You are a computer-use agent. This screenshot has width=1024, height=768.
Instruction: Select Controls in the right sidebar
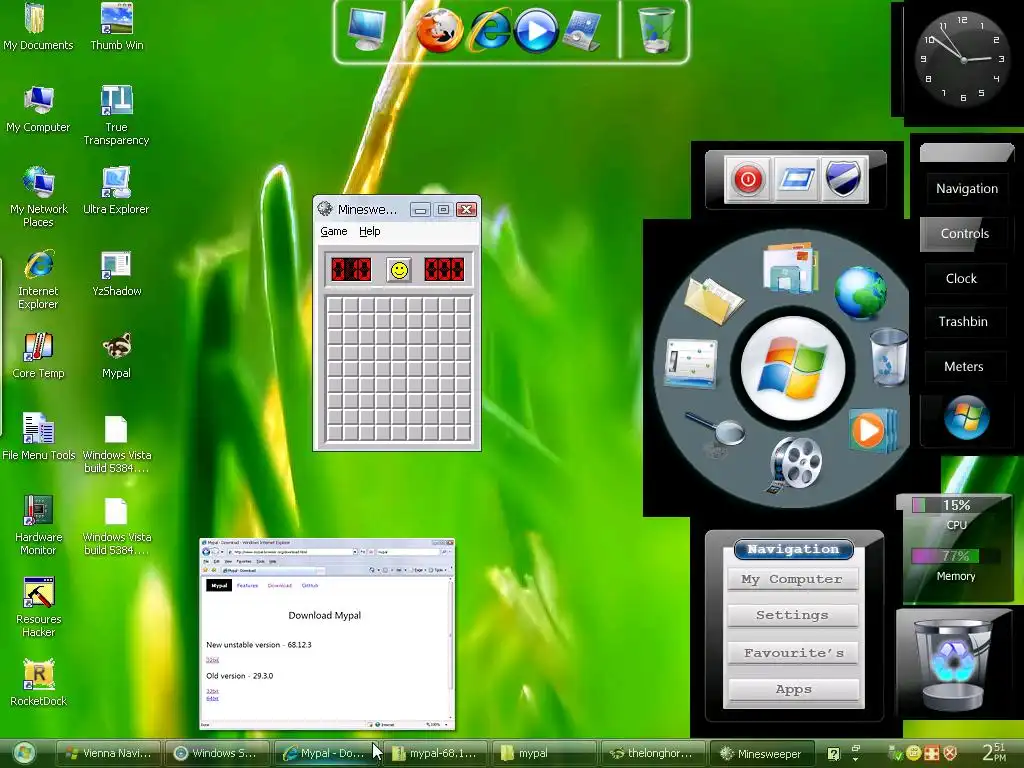pos(964,234)
